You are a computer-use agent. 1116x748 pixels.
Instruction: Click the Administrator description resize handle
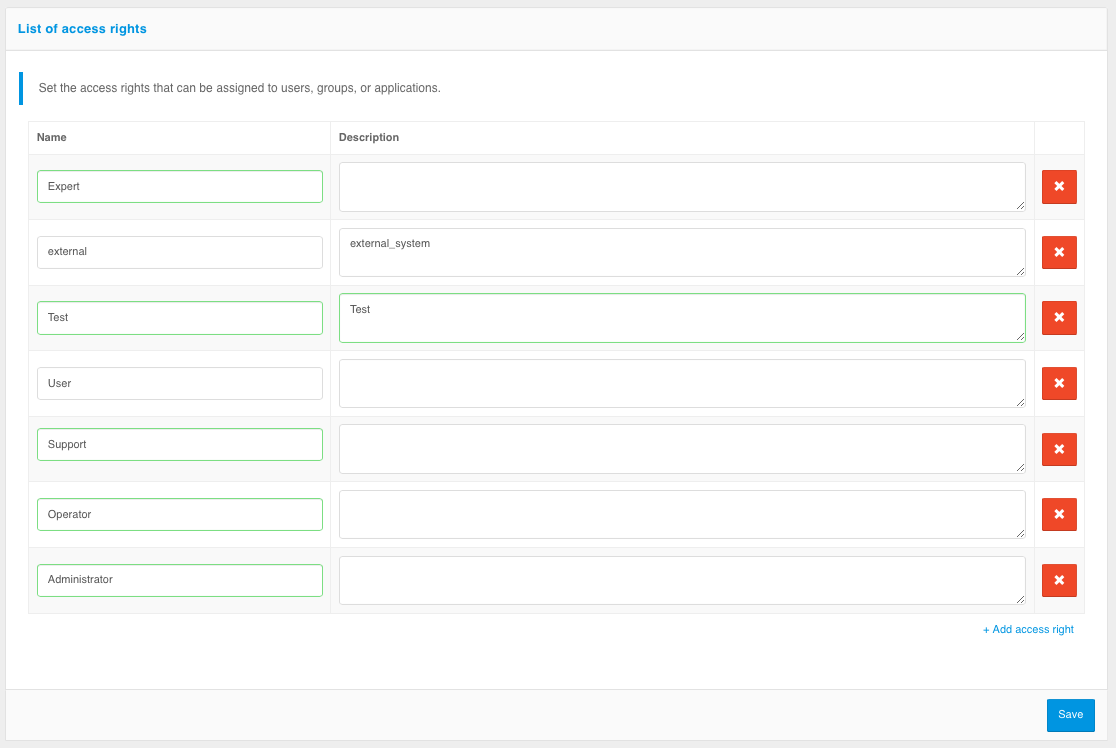pyautogui.click(x=1021, y=600)
